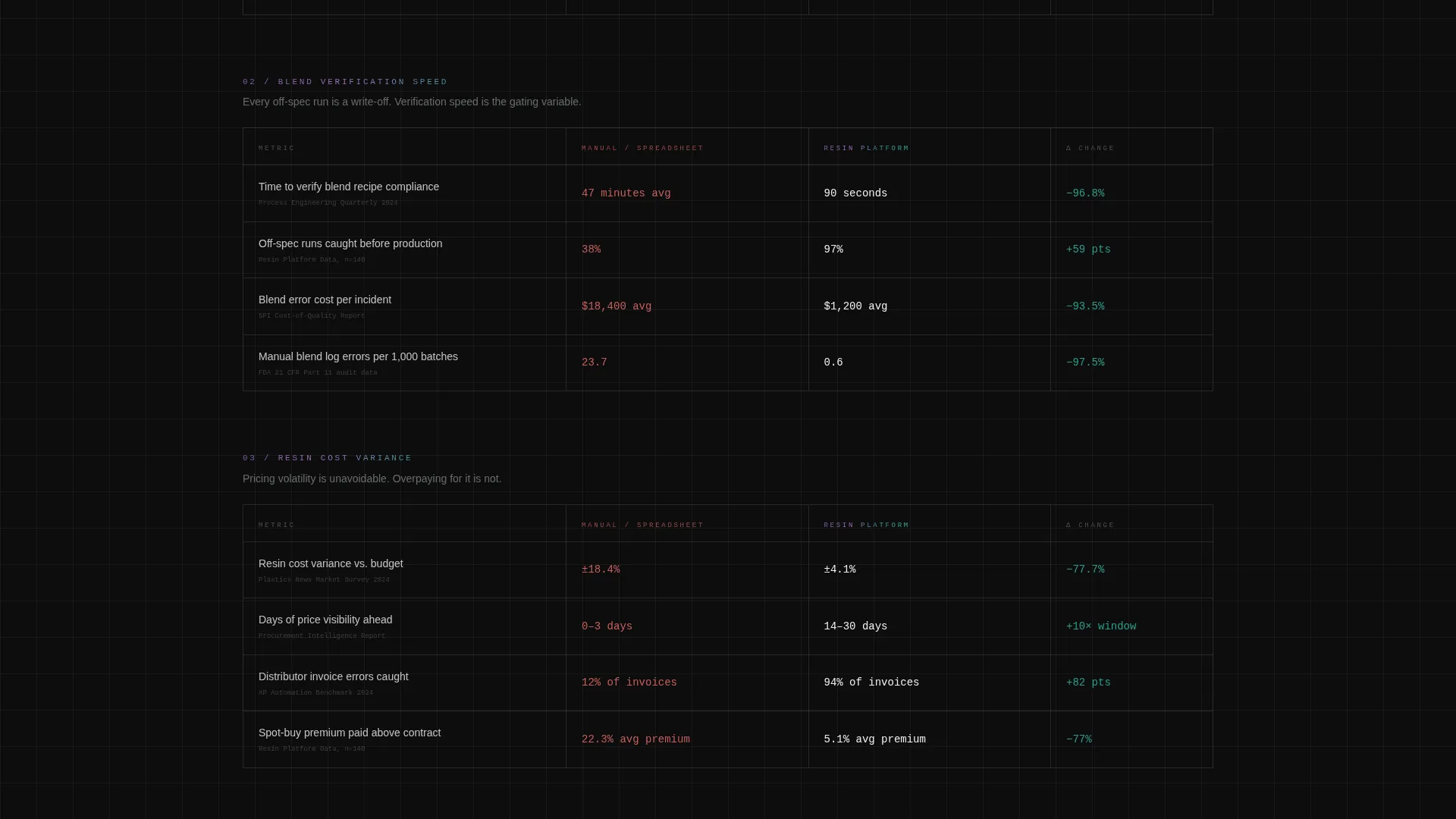Select 'Blend error cost per incident' label
This screenshot has width=1456, height=819.
point(325,300)
